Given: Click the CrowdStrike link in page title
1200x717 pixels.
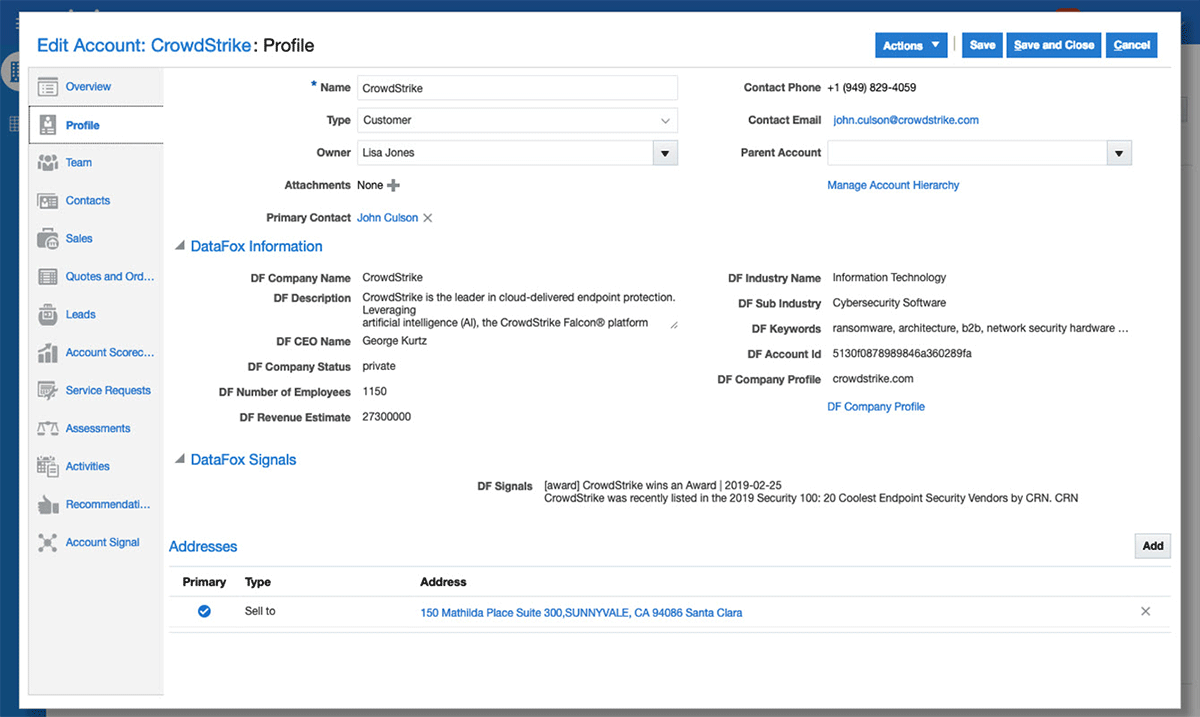Looking at the screenshot, I should tap(201, 45).
